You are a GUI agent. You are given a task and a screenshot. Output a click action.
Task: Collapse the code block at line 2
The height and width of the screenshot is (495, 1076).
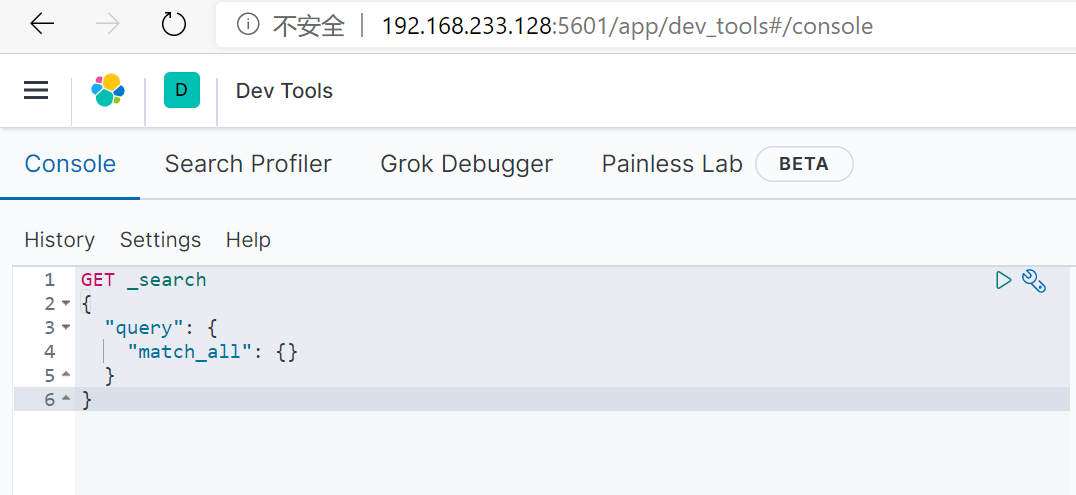click(x=66, y=303)
